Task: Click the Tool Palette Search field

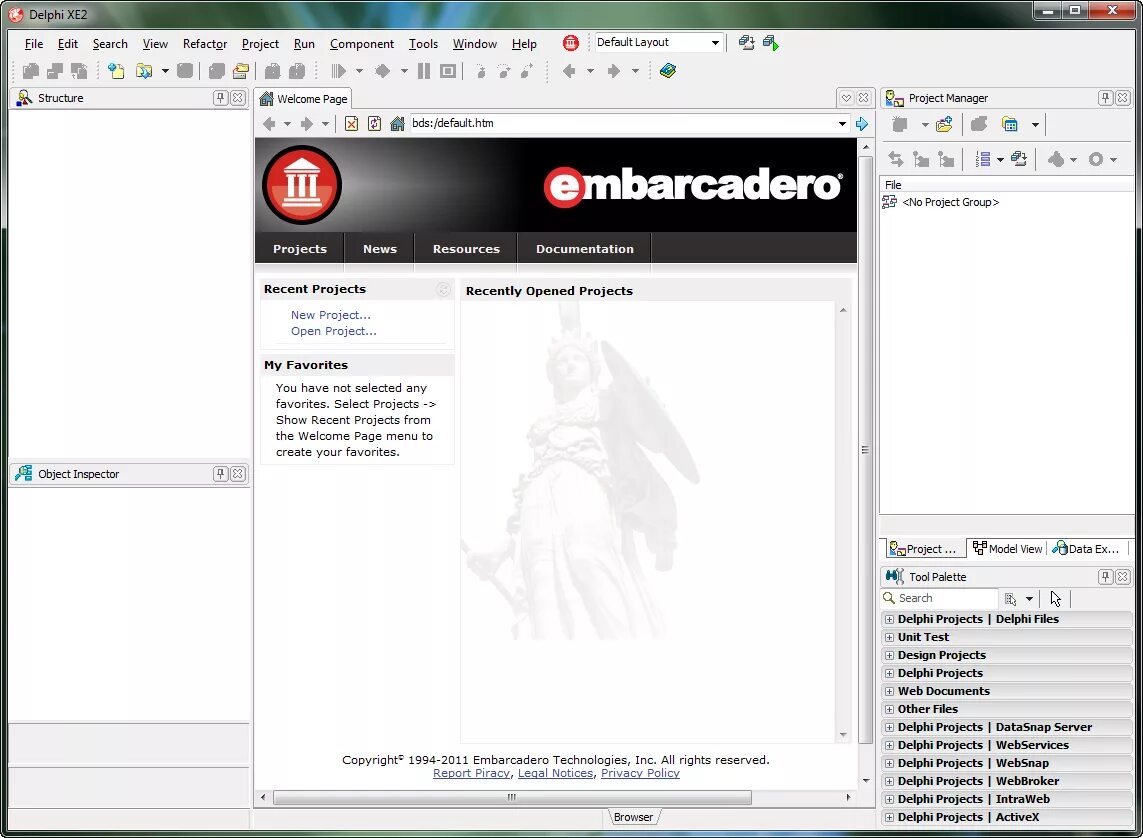Action: [939, 598]
